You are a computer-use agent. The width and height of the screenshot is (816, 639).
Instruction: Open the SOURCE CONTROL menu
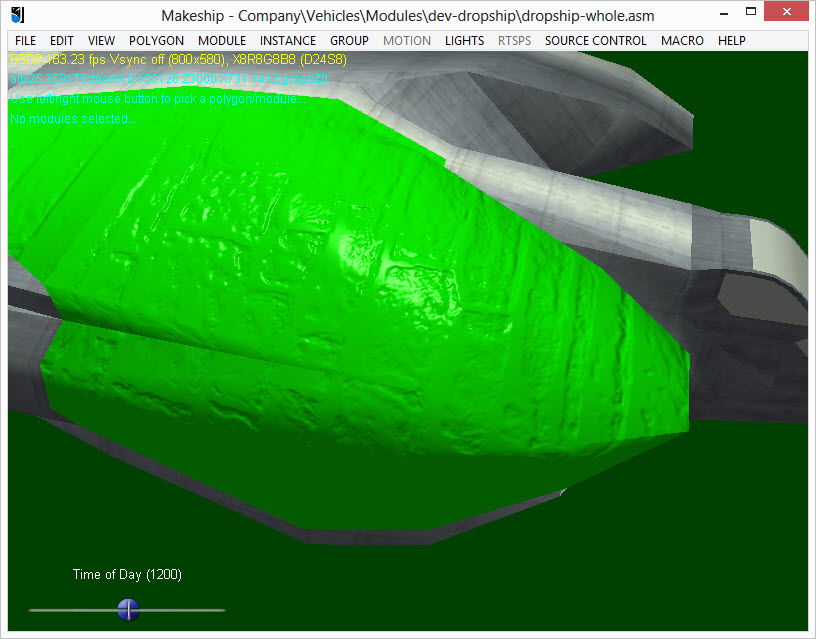pos(595,41)
